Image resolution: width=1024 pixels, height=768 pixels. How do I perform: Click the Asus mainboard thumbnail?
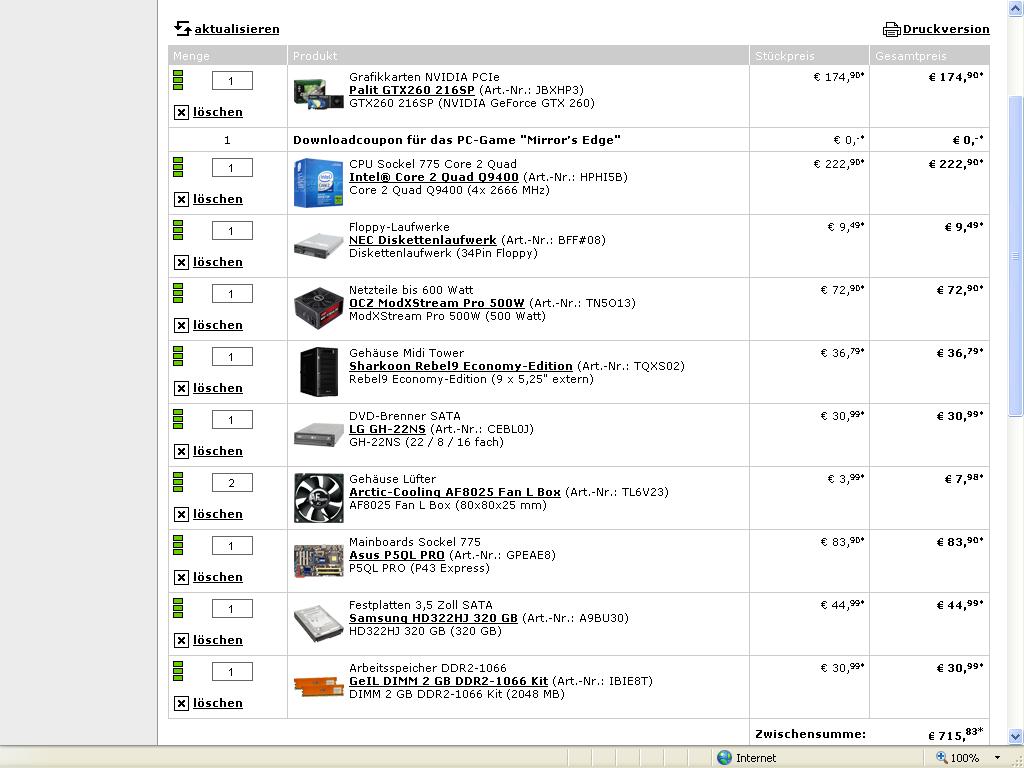[319, 561]
